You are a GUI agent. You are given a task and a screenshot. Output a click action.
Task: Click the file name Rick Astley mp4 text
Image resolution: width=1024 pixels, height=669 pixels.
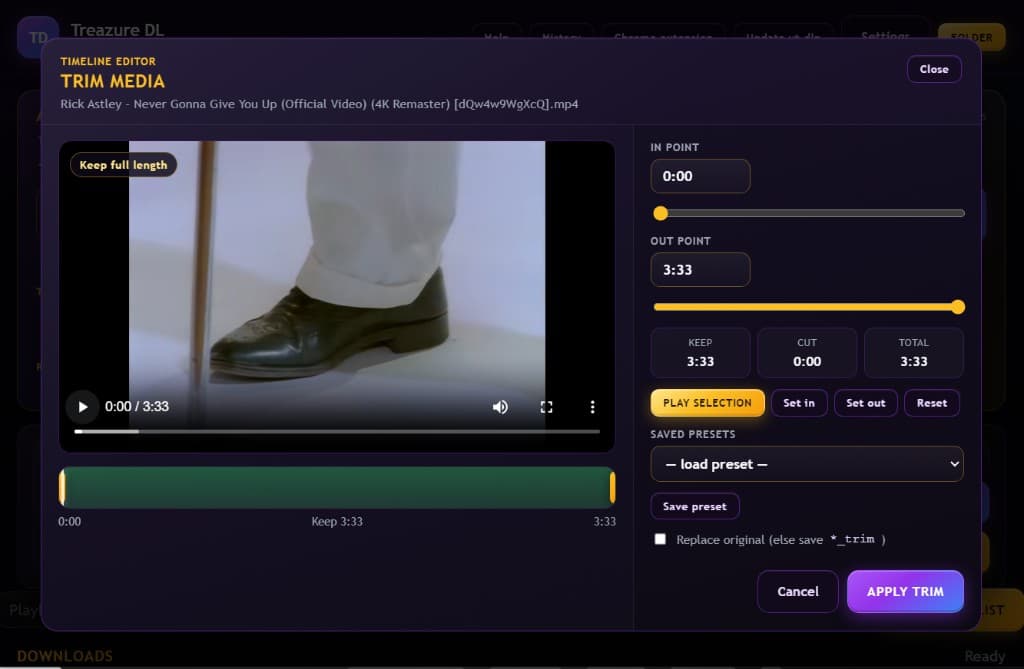[x=319, y=104]
